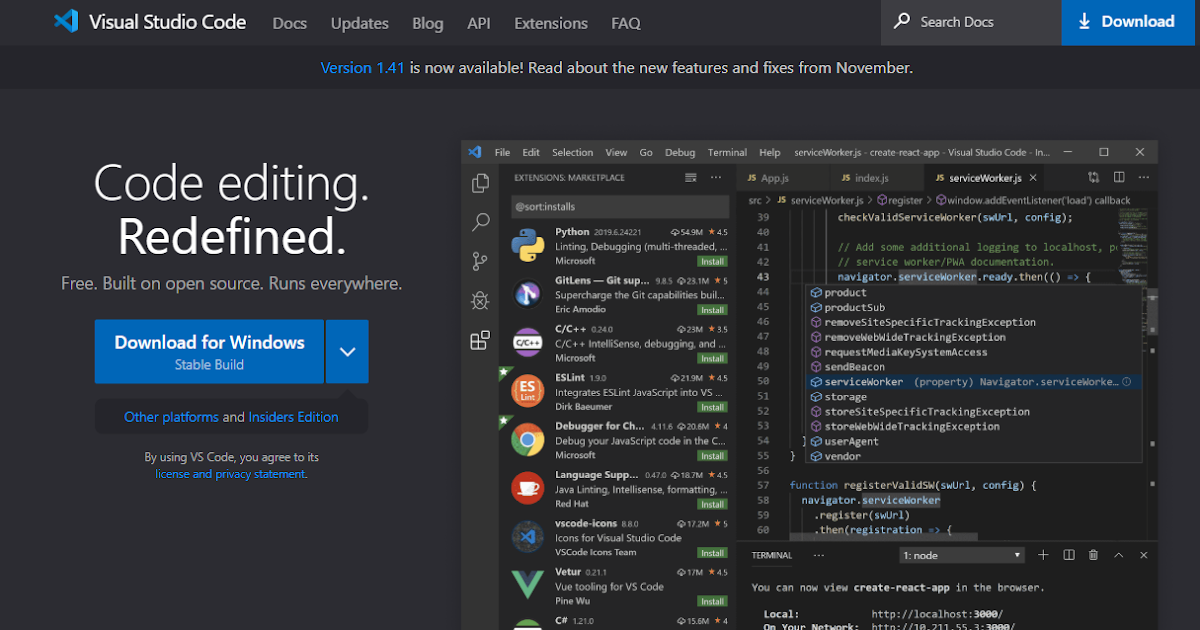Expand the download options arrow button
This screenshot has height=630, width=1200.
pyautogui.click(x=347, y=351)
